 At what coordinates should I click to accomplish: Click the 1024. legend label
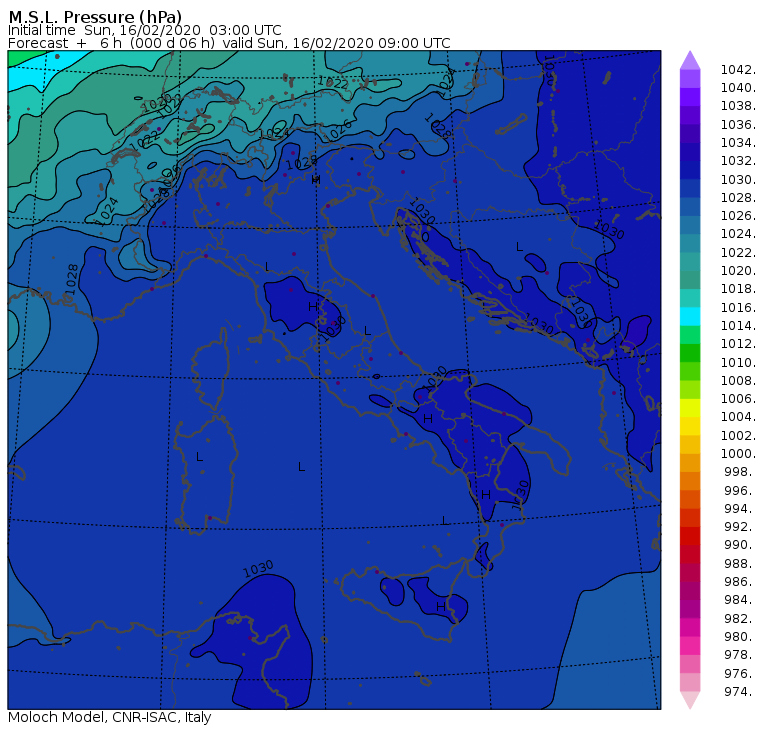[x=738, y=234]
